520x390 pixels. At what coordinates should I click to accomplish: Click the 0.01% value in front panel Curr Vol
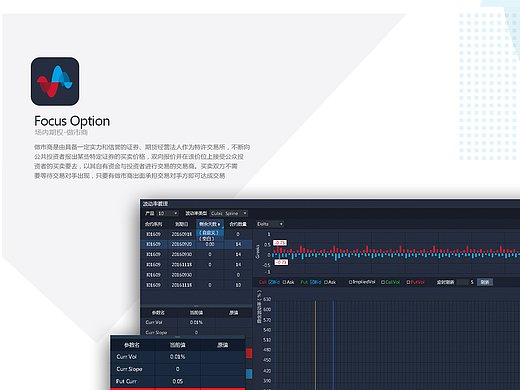click(177, 357)
